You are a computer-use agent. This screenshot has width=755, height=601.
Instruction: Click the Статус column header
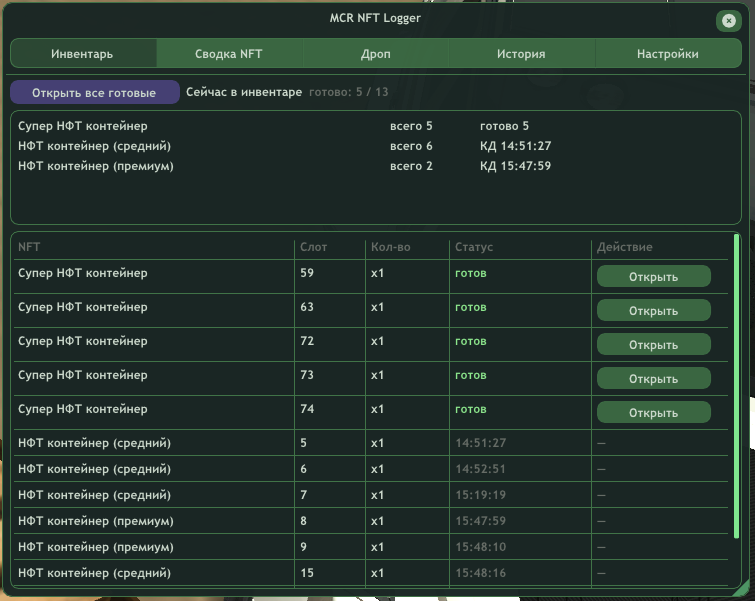(x=474, y=247)
